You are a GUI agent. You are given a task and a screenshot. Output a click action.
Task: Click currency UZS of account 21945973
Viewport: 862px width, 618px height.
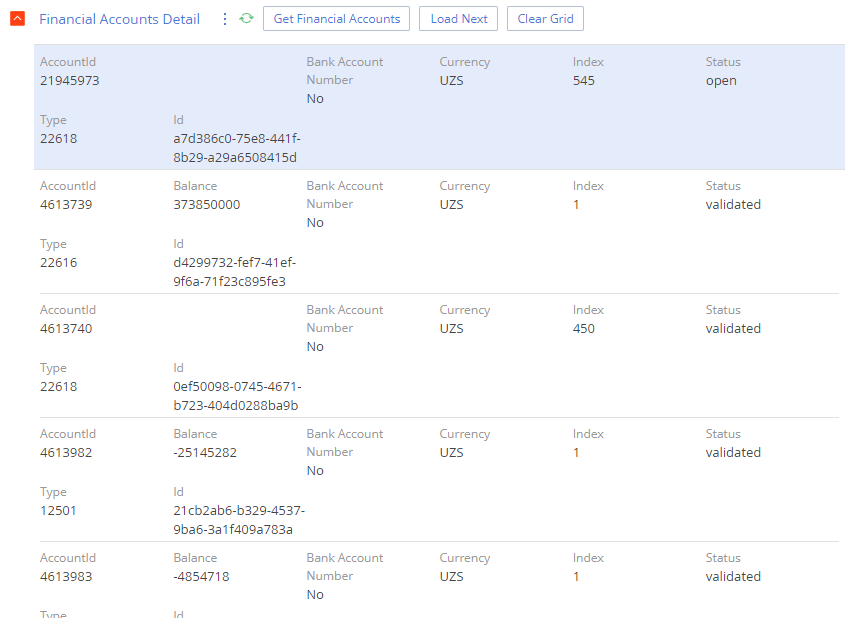[x=451, y=81]
